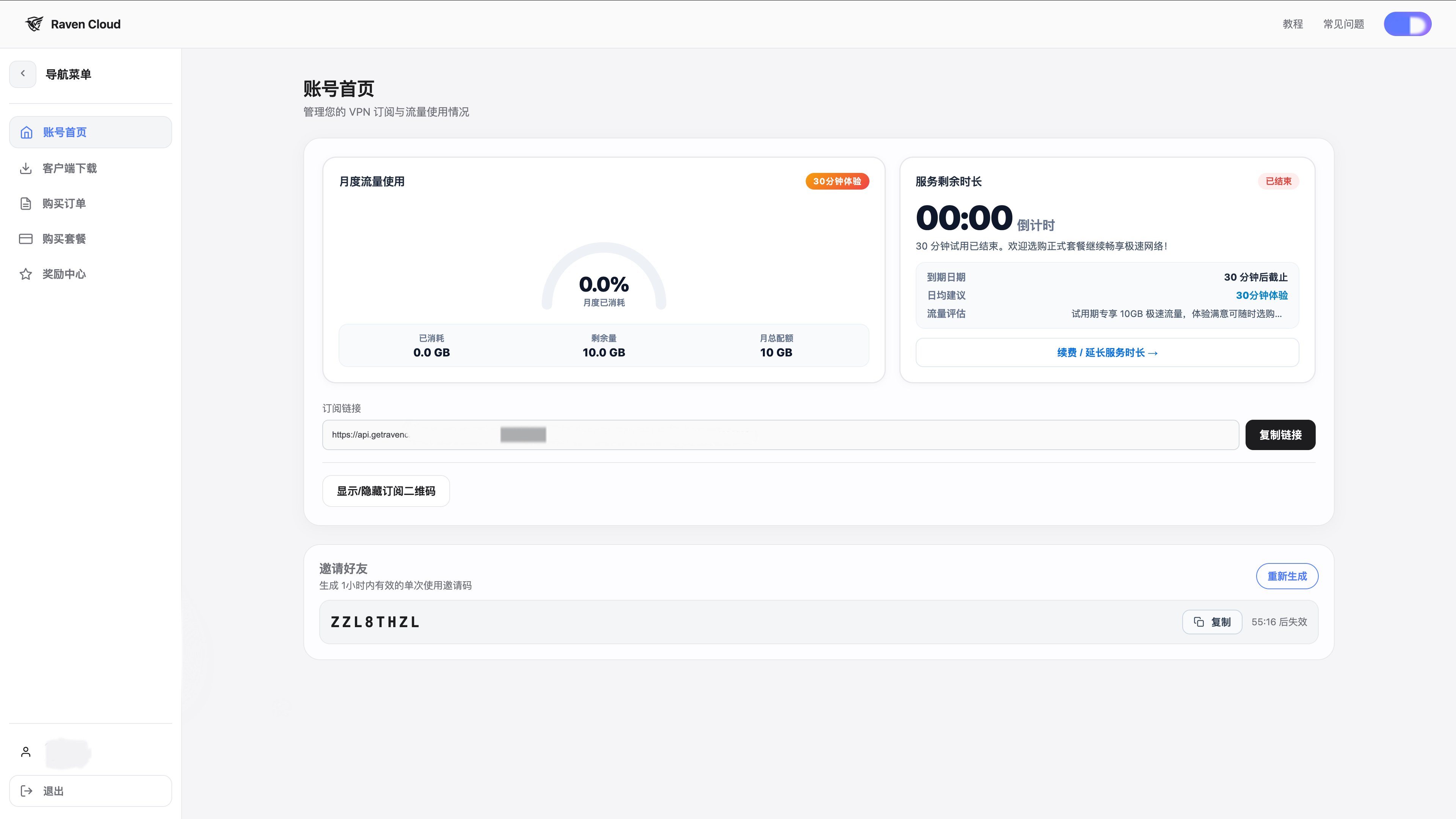The image size is (1456, 819).
Task: Click the 00:00 countdown timer
Action: [x=964, y=218]
